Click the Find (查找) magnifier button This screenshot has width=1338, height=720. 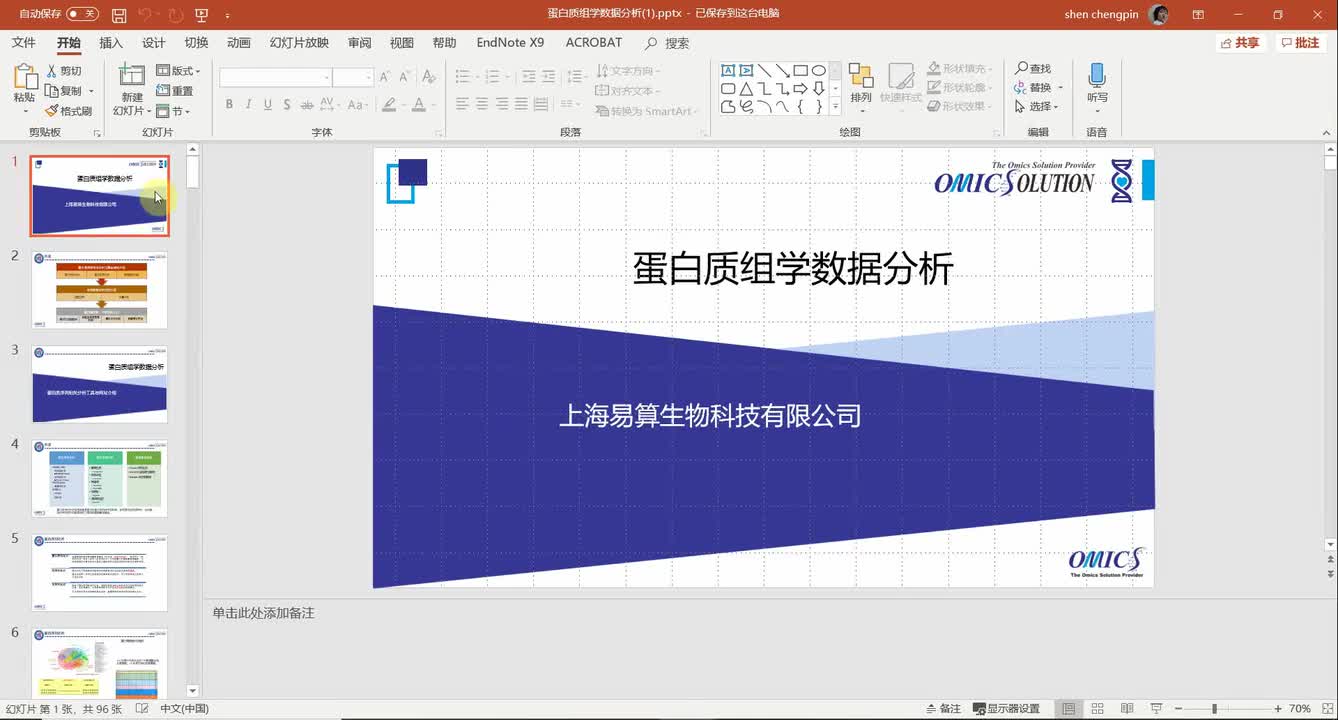[x=1033, y=69]
